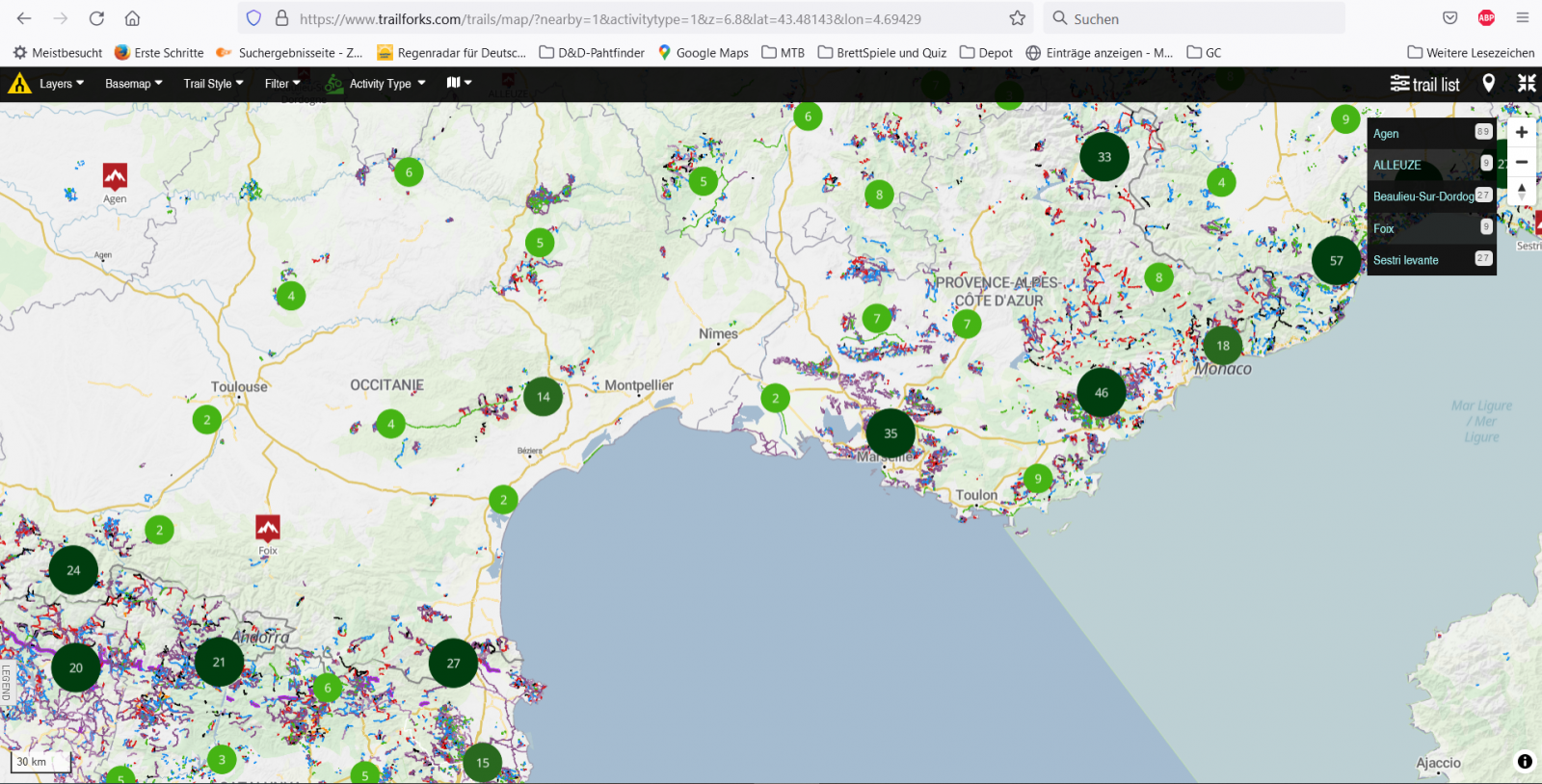Click the 35 trail cluster near Marseille

click(x=891, y=433)
